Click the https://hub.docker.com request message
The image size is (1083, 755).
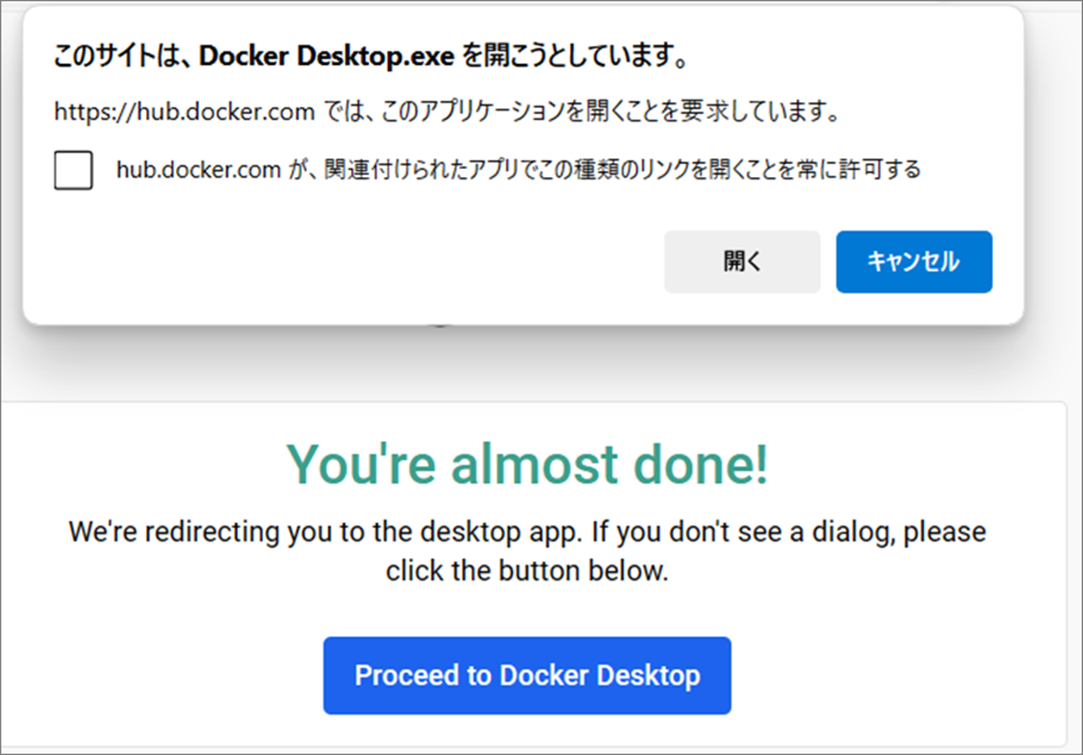pos(446,112)
